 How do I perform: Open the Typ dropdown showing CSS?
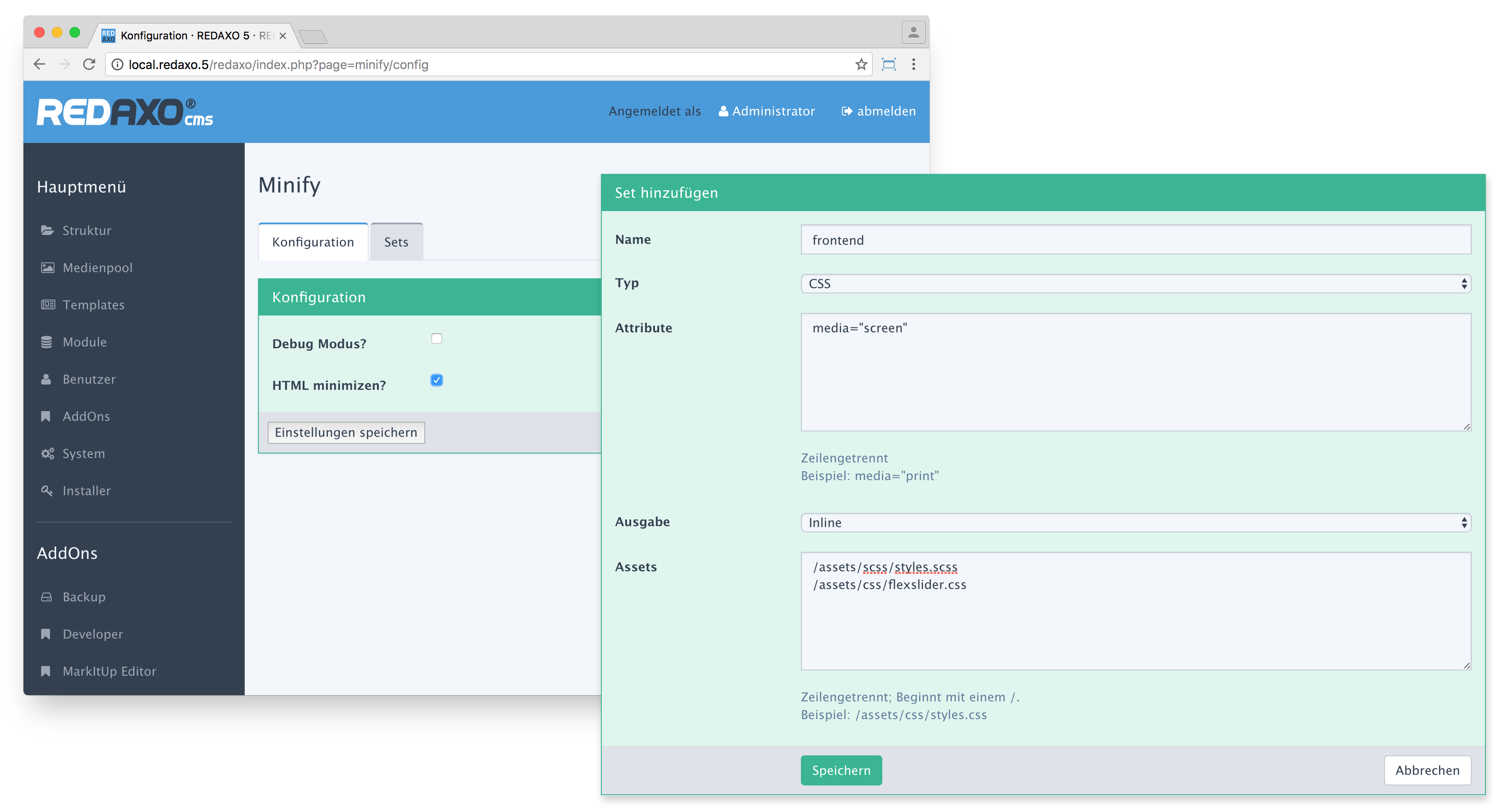coord(1135,284)
